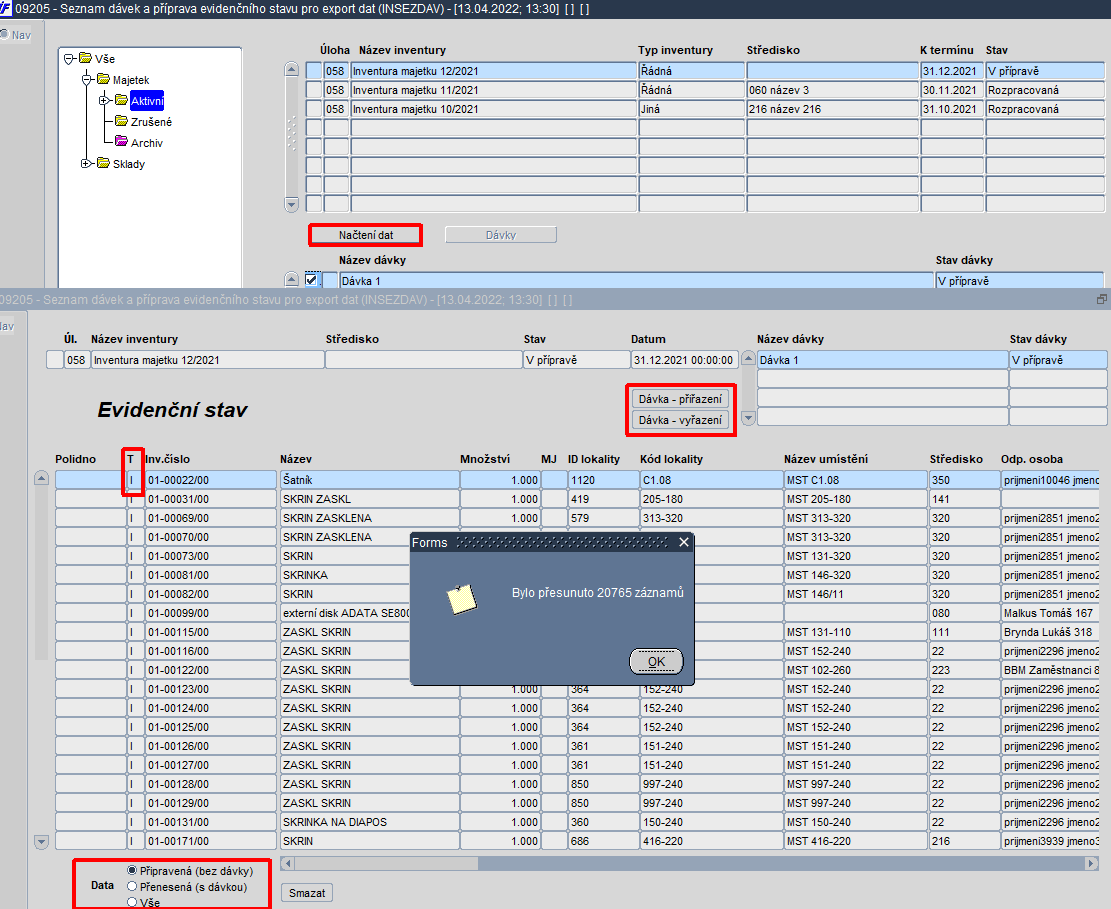Click the horizontal scrollbar thumb
The height and width of the screenshot is (909, 1111).
[x=386, y=864]
